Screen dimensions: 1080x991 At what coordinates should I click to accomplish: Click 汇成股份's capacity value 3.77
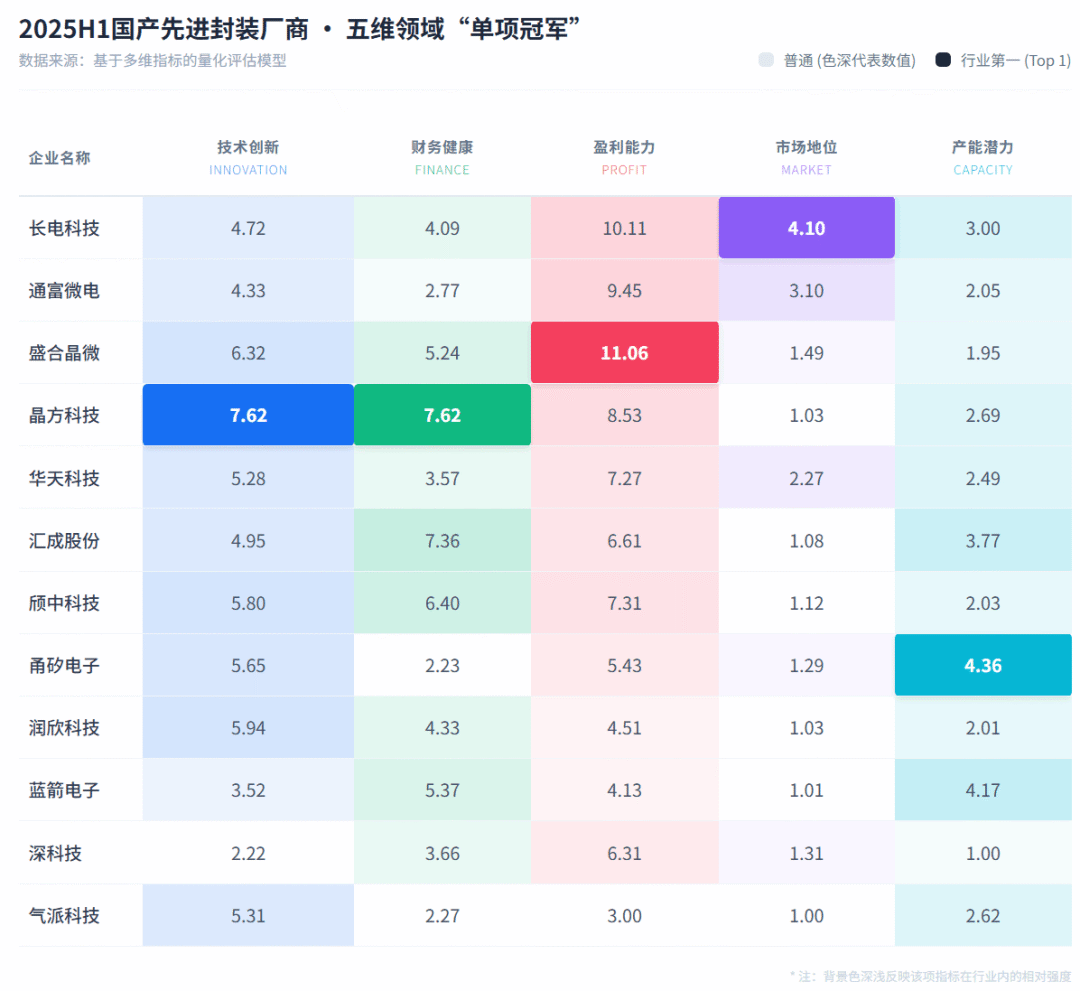(x=983, y=541)
